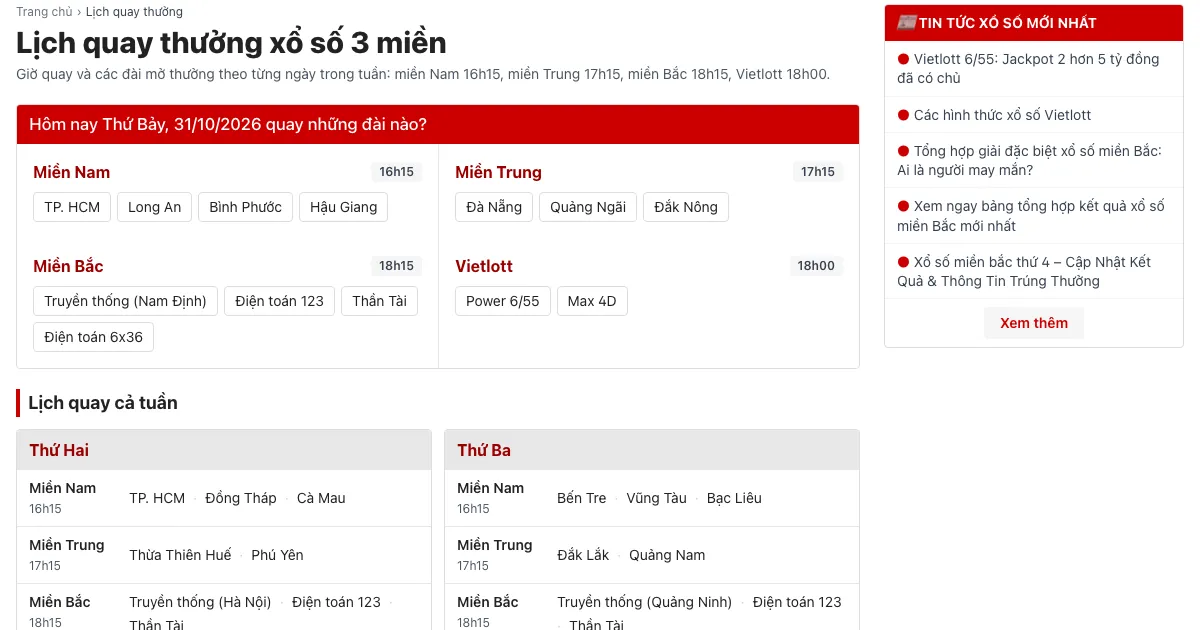The height and width of the screenshot is (630, 1200).
Task: Select the Long An lottery chip
Action: (x=155, y=207)
